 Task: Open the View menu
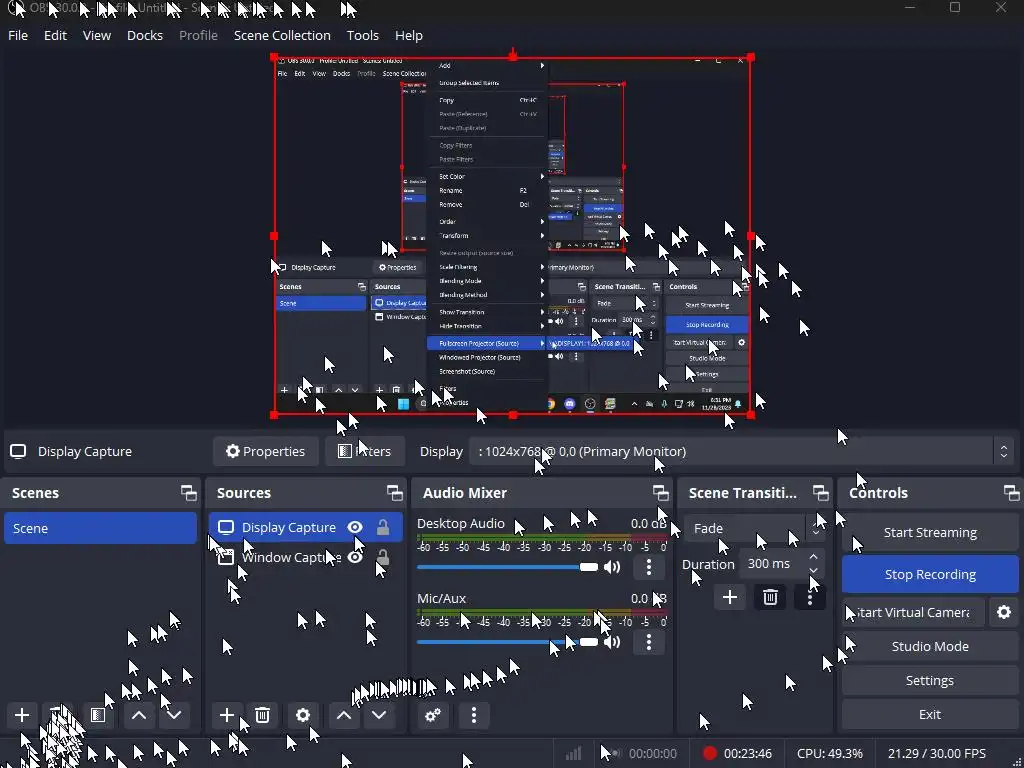[97, 35]
